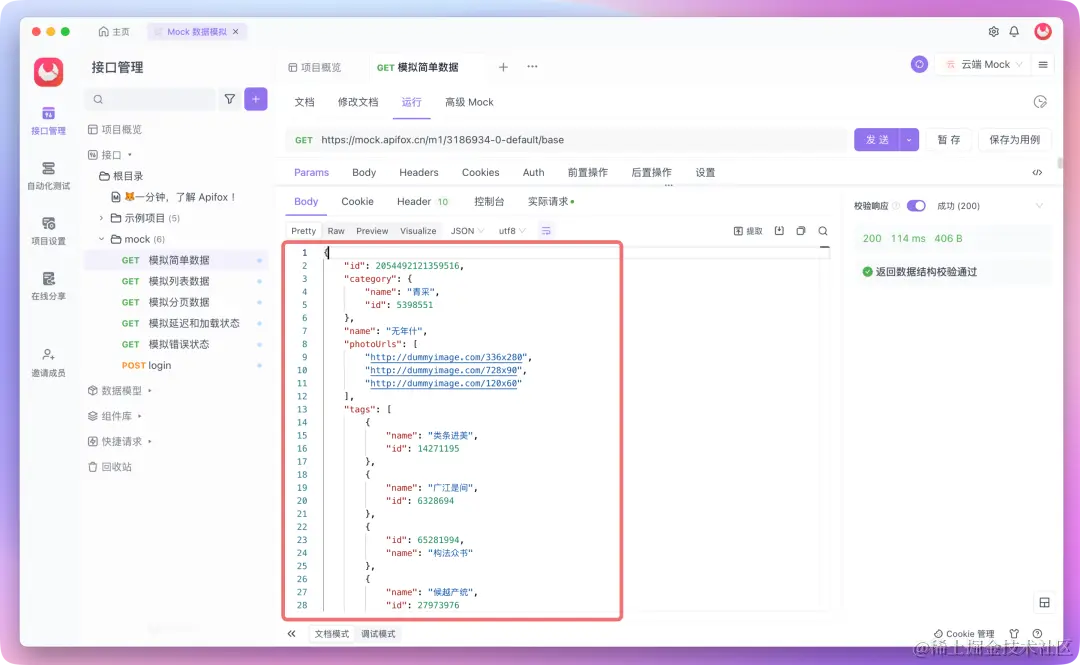Click the 发送 send button

click(x=877, y=140)
